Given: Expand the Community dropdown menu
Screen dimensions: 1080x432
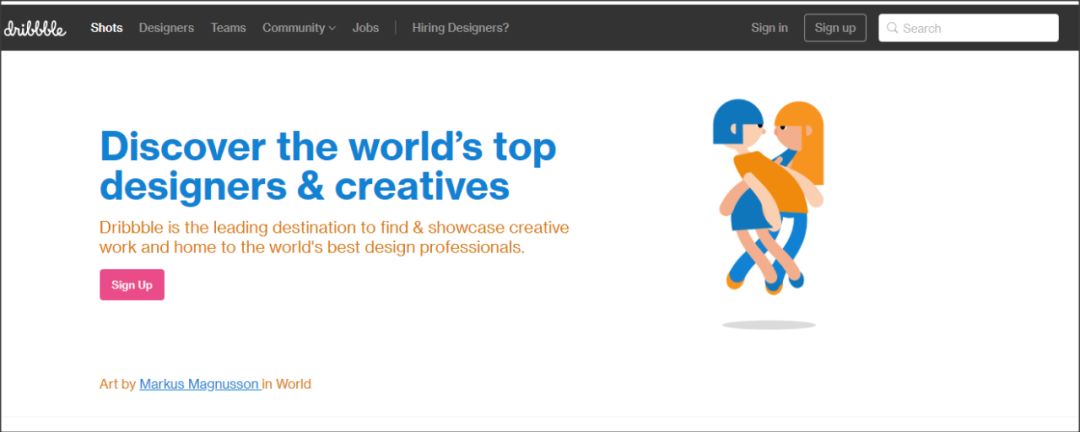Looking at the screenshot, I should click(x=298, y=28).
